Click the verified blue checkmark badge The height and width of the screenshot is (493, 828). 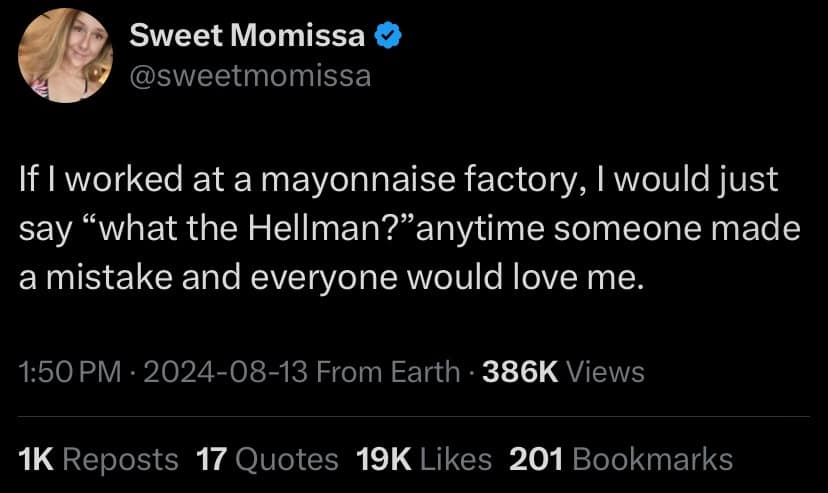tap(389, 39)
